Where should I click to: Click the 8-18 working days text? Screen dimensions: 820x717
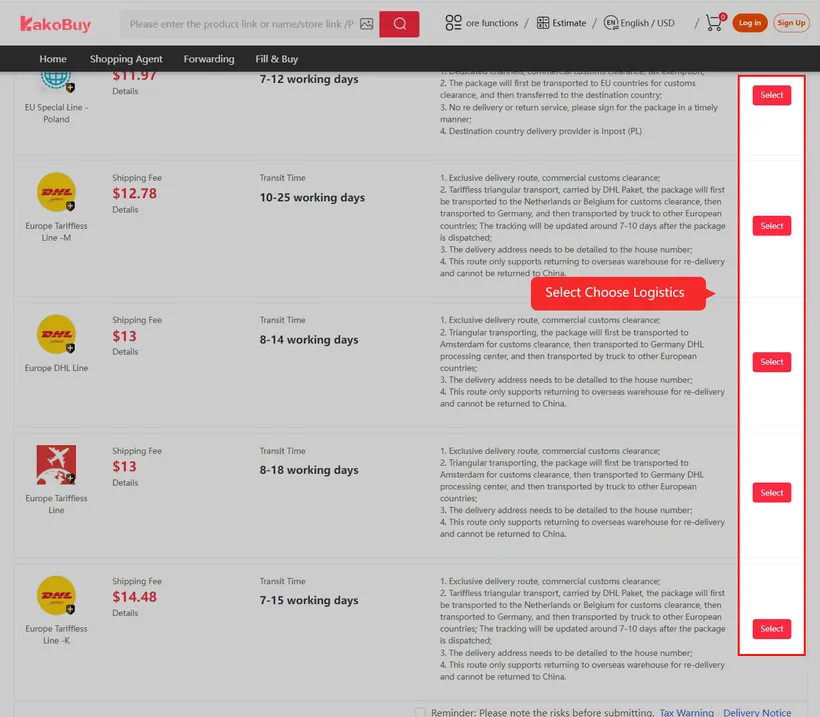click(309, 470)
